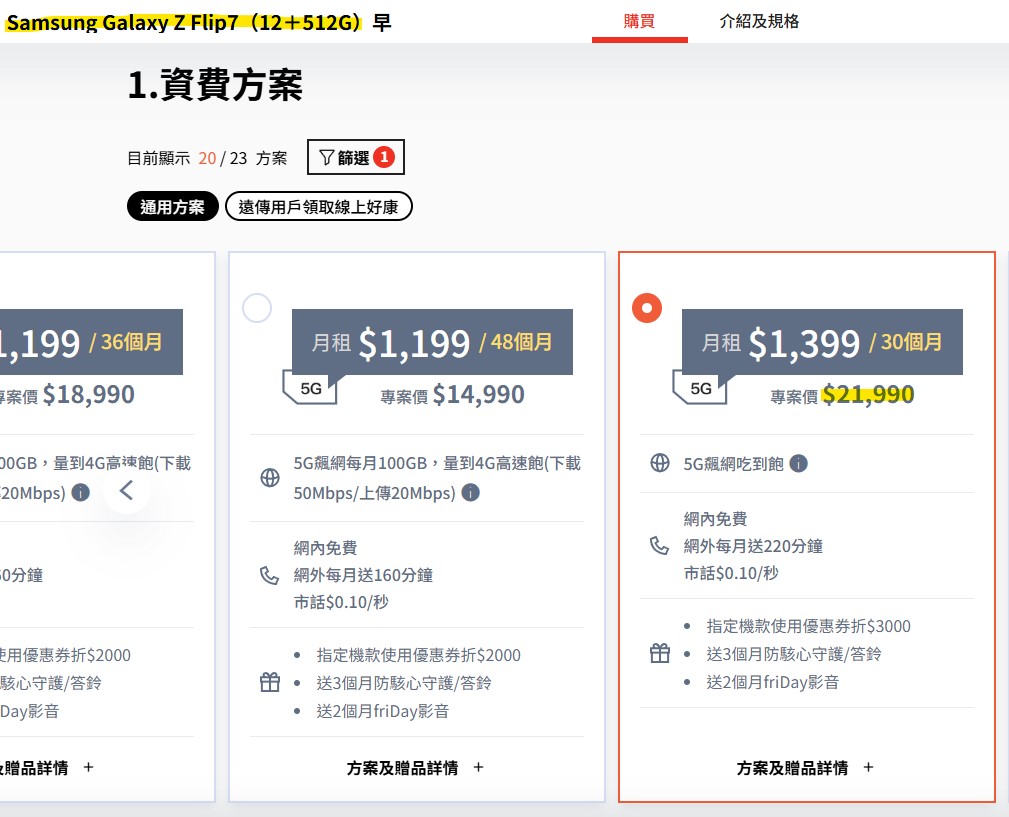Click 送2個月friDay影音 in 48個月 plan
This screenshot has height=817, width=1009.
tap(382, 711)
